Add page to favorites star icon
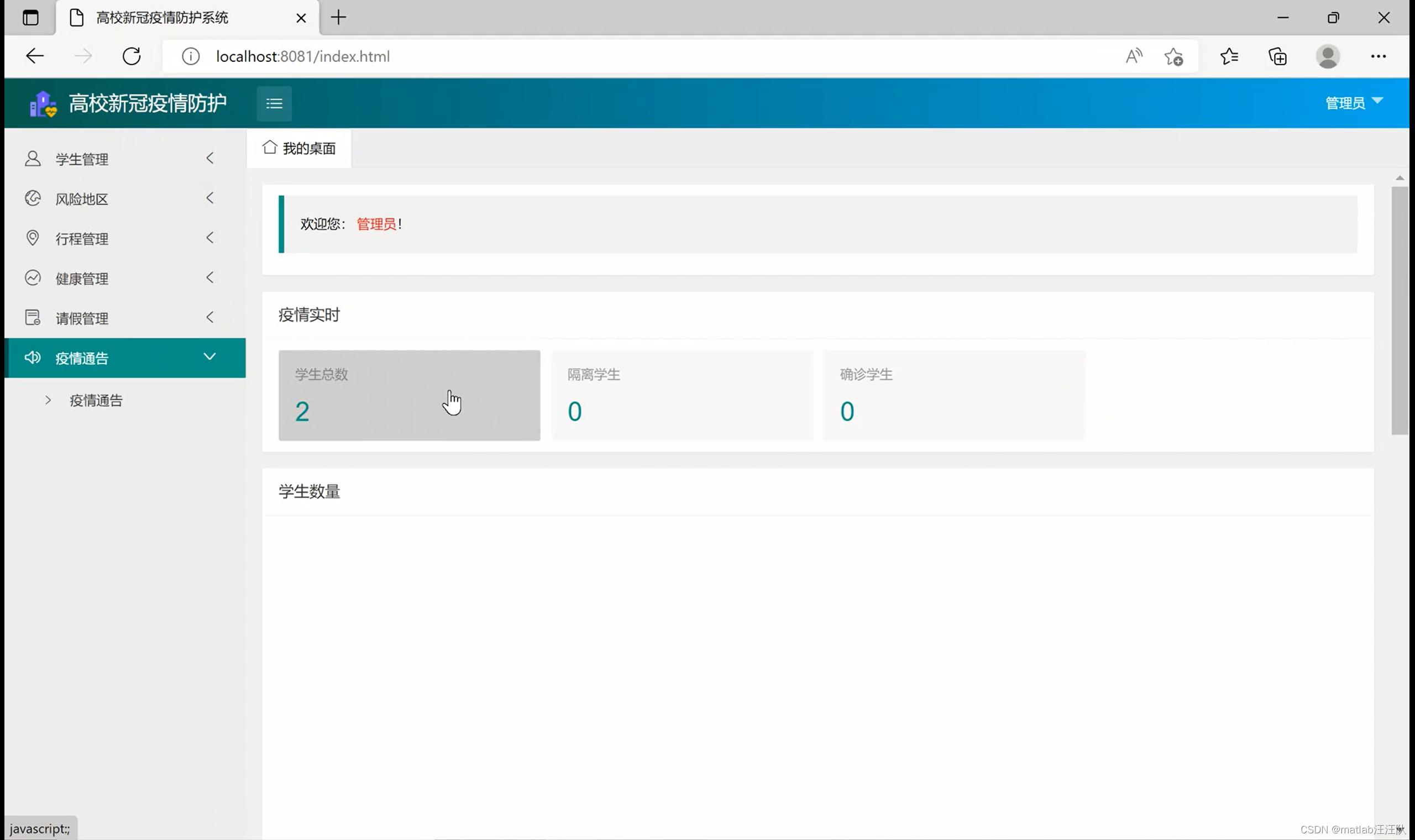The image size is (1415, 840). [x=1173, y=56]
